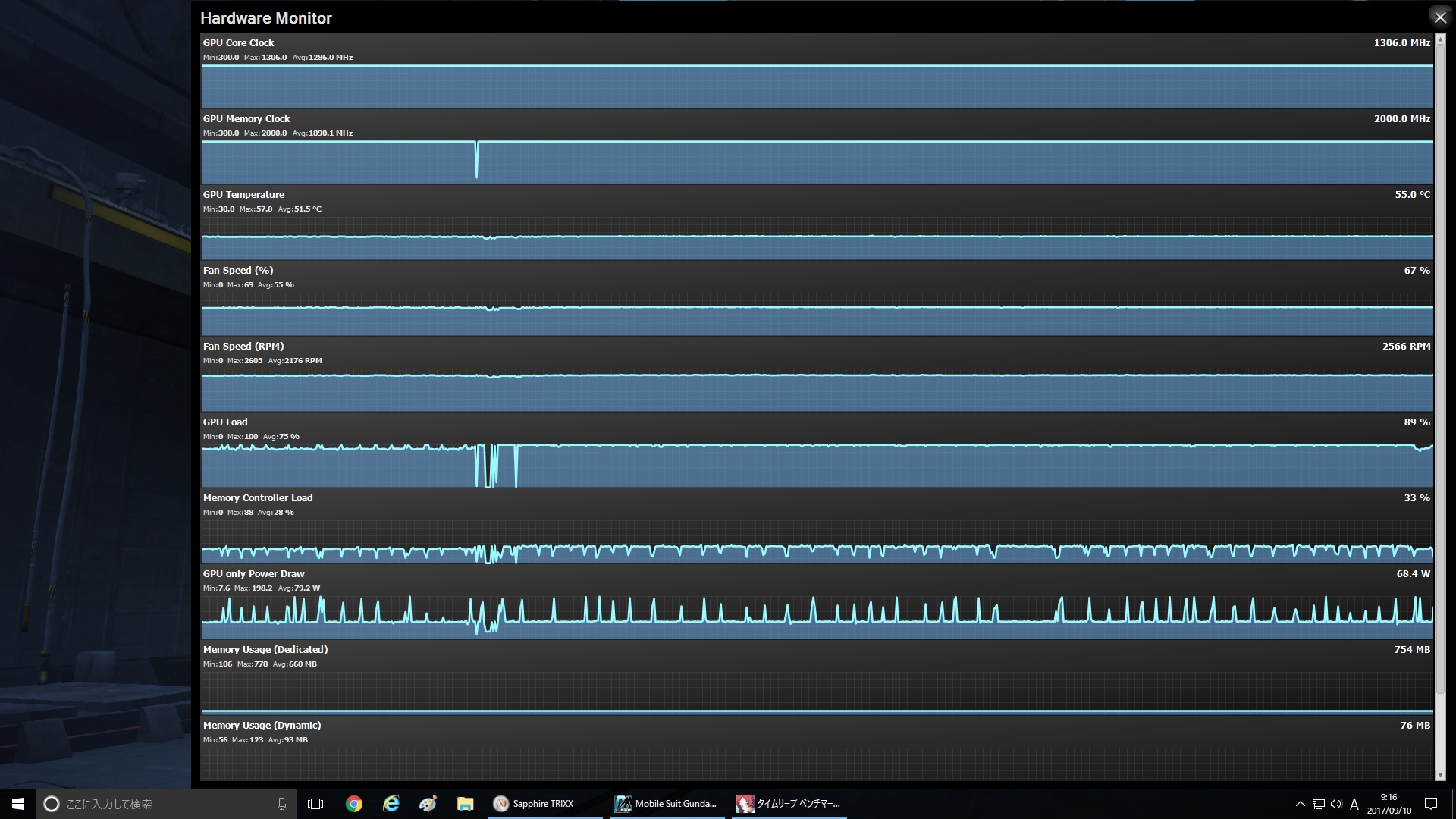Click the scrollbar down arrow in monitor
Image resolution: width=1456 pixels, height=819 pixels.
1440,775
